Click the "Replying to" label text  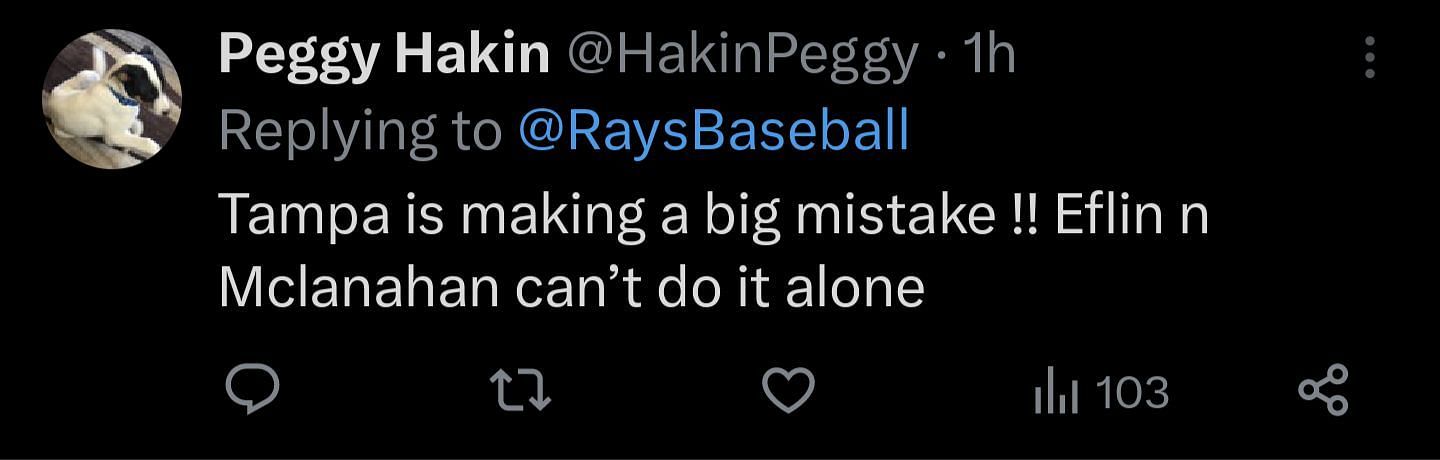pyautogui.click(x=359, y=131)
